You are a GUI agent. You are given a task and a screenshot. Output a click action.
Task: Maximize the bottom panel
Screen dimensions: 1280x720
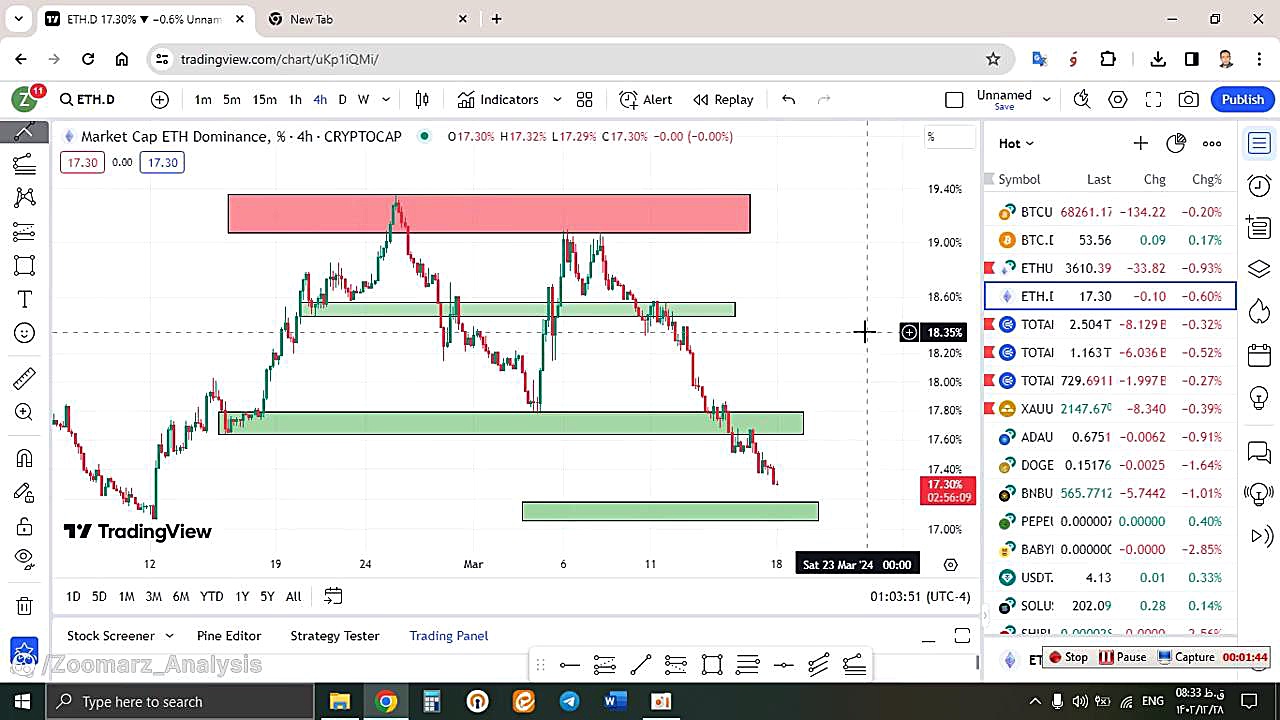point(962,636)
